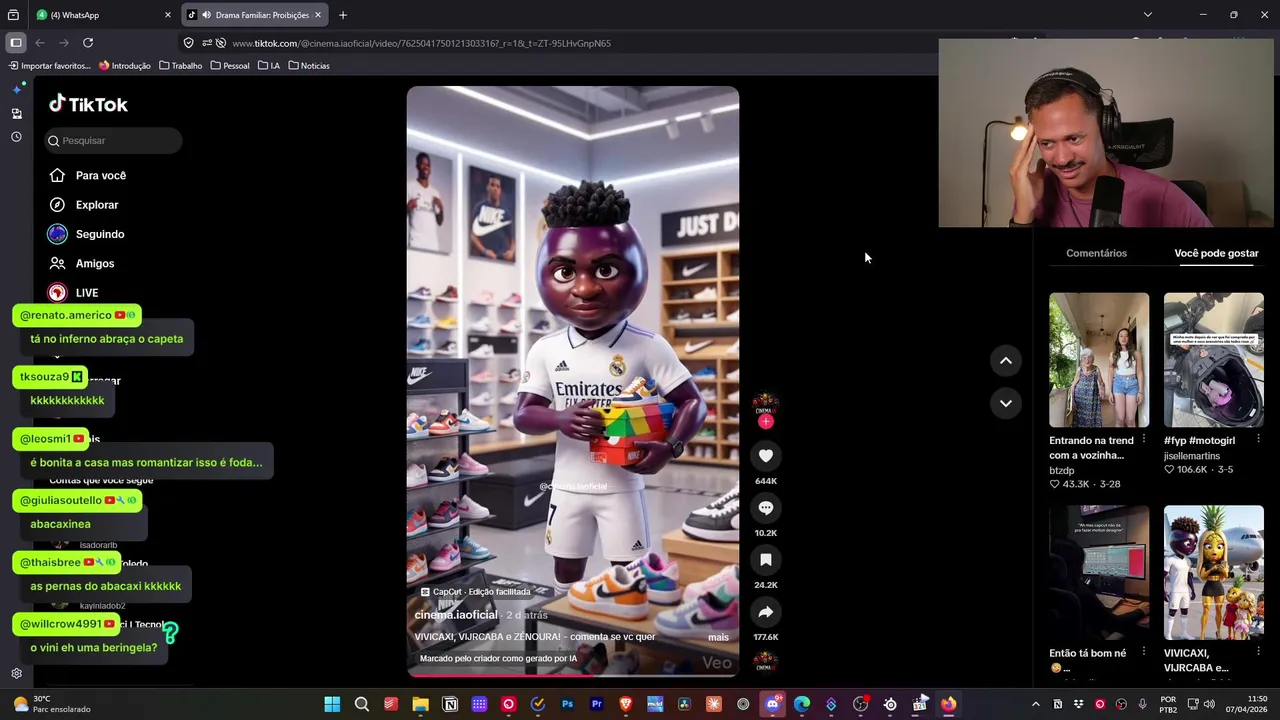Open the Noticias bookmarks folder
Screen dimensions: 1280x720
[x=309, y=66]
